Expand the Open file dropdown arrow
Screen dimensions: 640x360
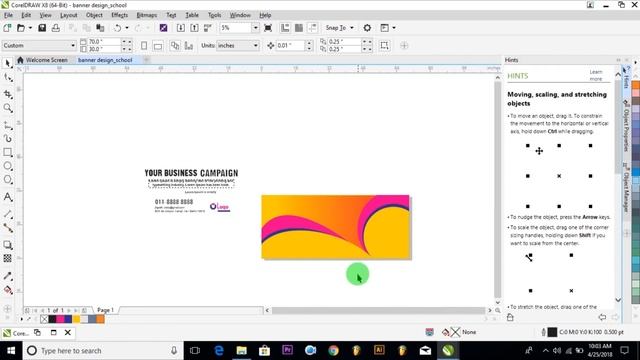(30, 28)
